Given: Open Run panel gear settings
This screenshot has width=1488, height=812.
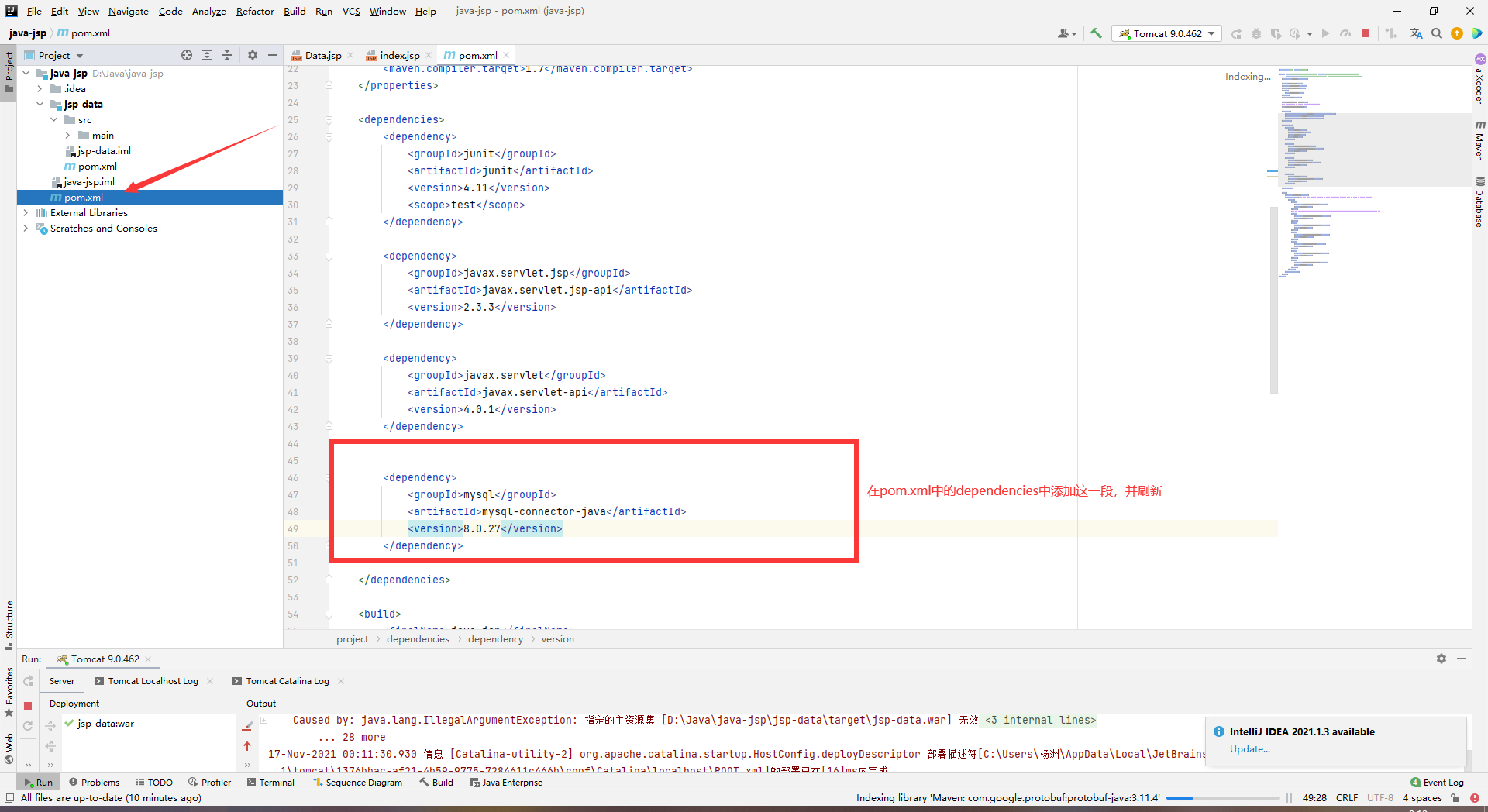Looking at the screenshot, I should point(1441,659).
